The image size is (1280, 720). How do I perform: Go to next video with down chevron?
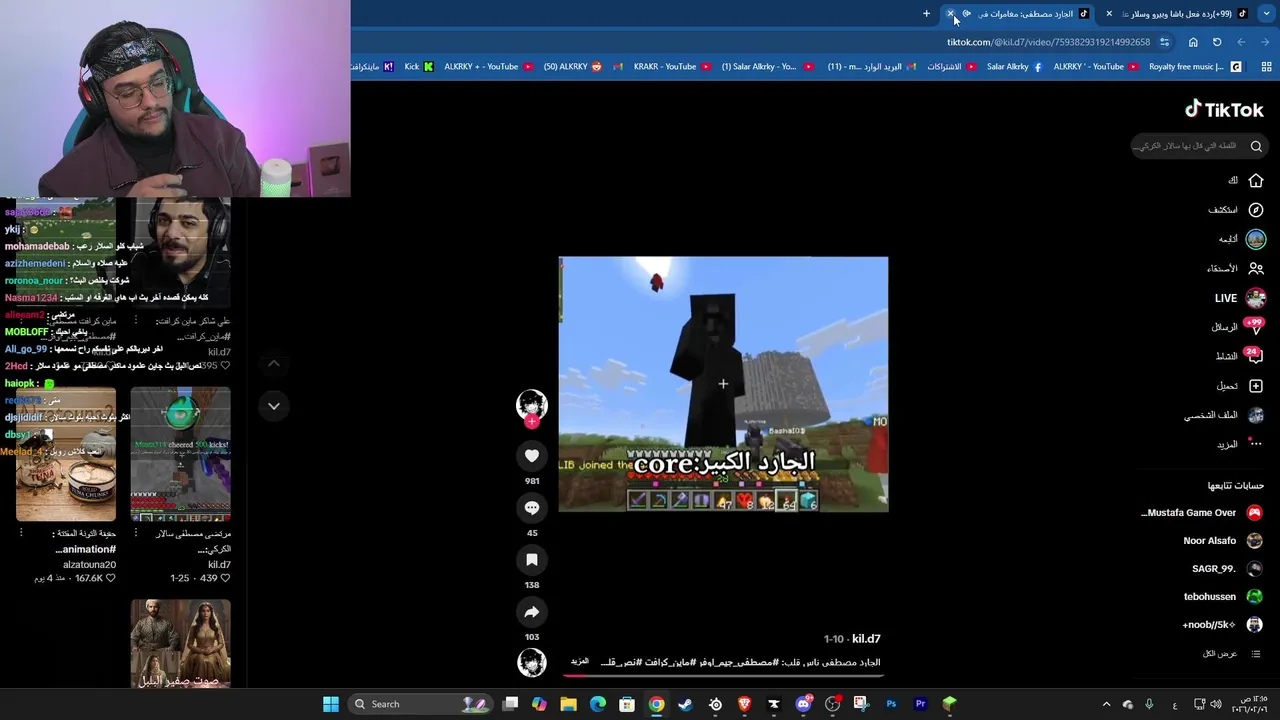pos(274,406)
